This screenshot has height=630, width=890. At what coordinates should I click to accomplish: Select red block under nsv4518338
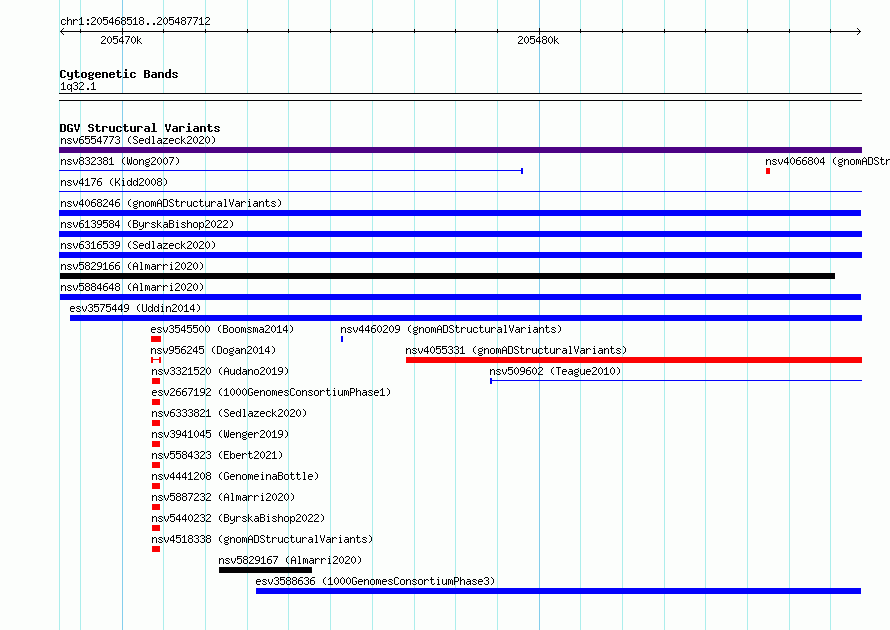(x=156, y=549)
